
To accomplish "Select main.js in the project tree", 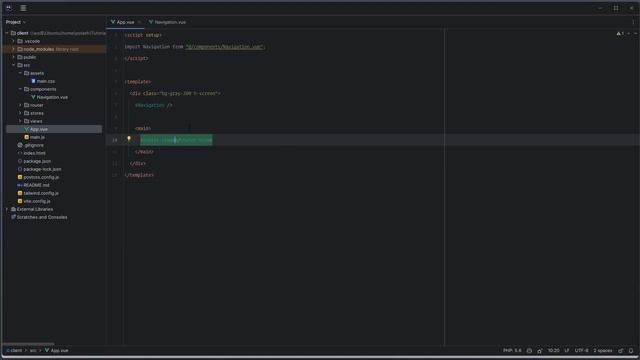I will coord(38,137).
